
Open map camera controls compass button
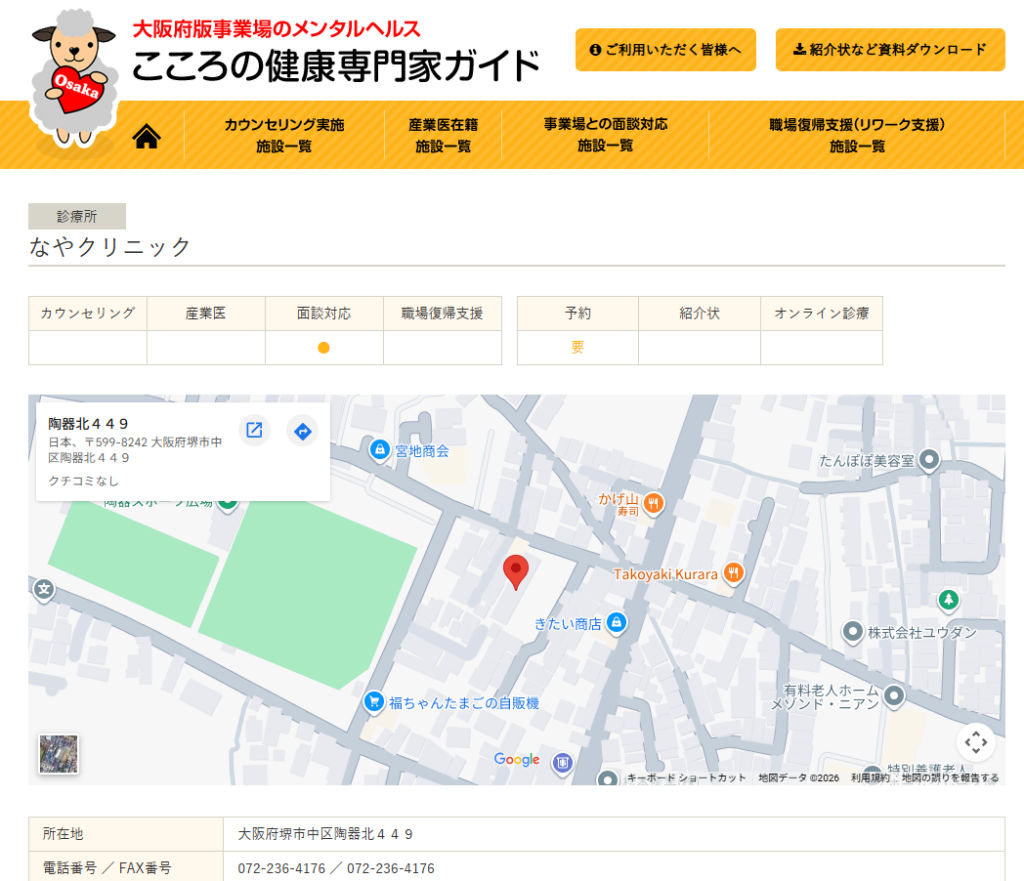point(975,742)
